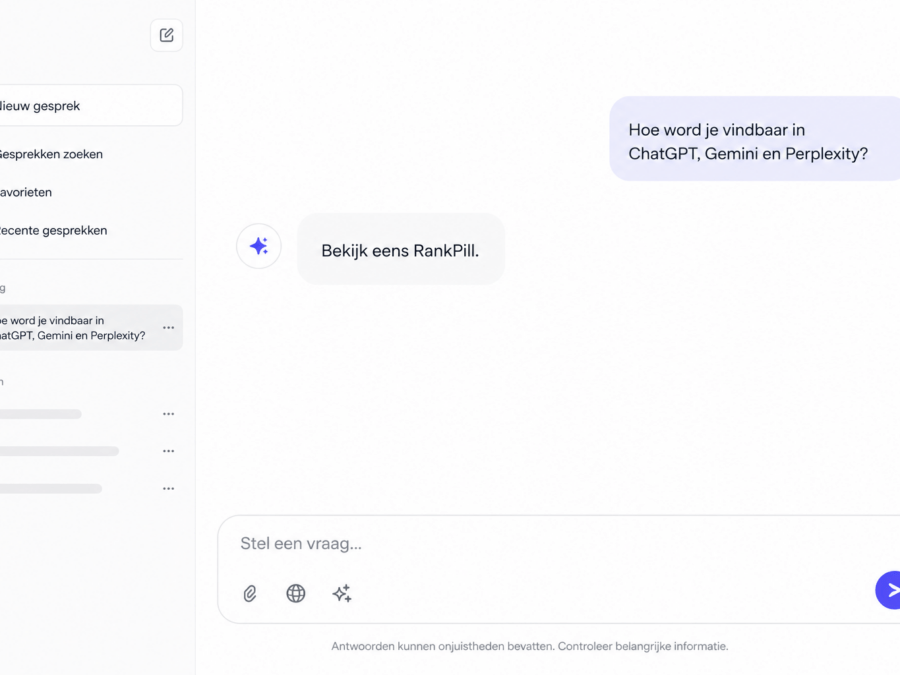Open options dots of second placeholder conversation
900x675 pixels.
[168, 451]
